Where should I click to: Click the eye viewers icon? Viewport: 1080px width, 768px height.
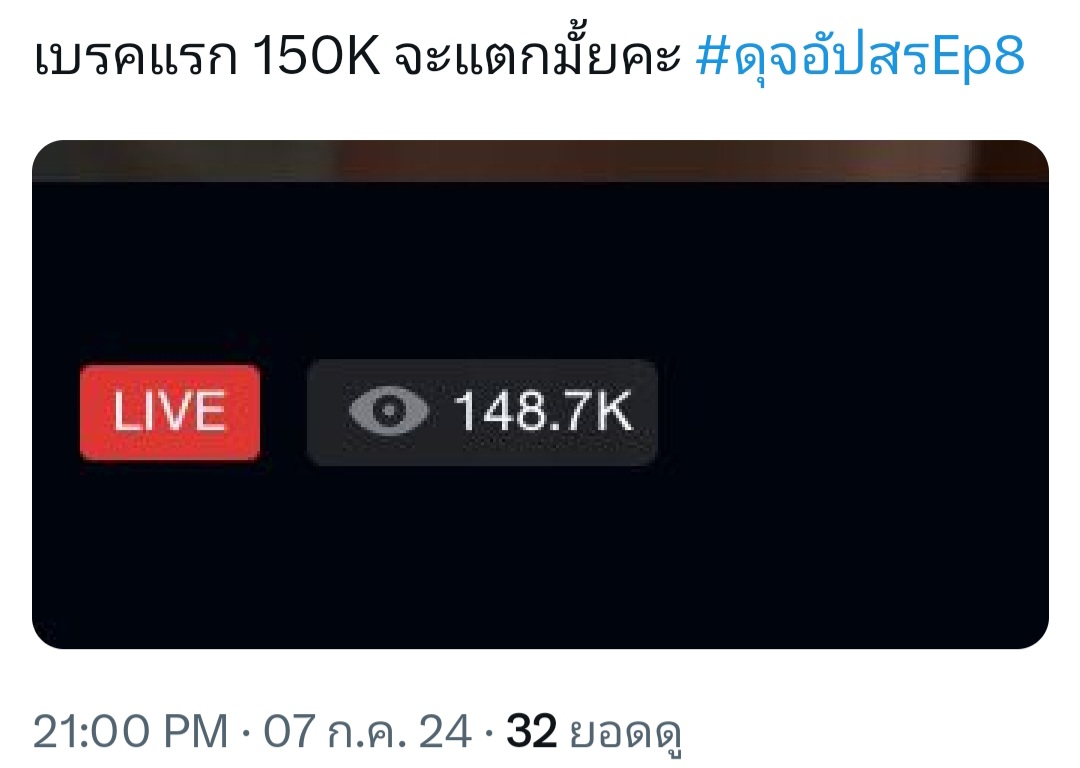click(x=388, y=411)
